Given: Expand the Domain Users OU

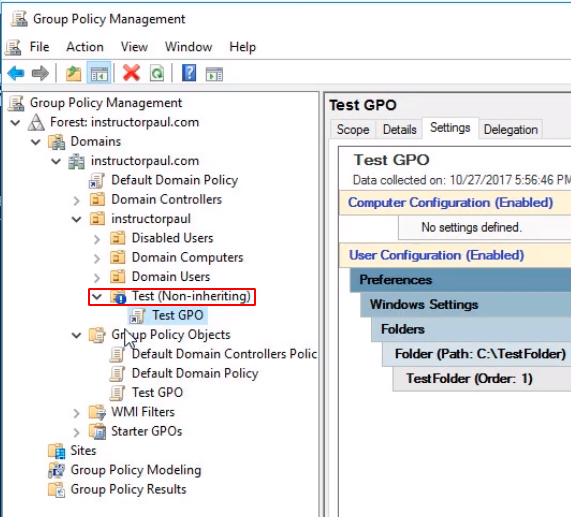Looking at the screenshot, I should (x=97, y=277).
